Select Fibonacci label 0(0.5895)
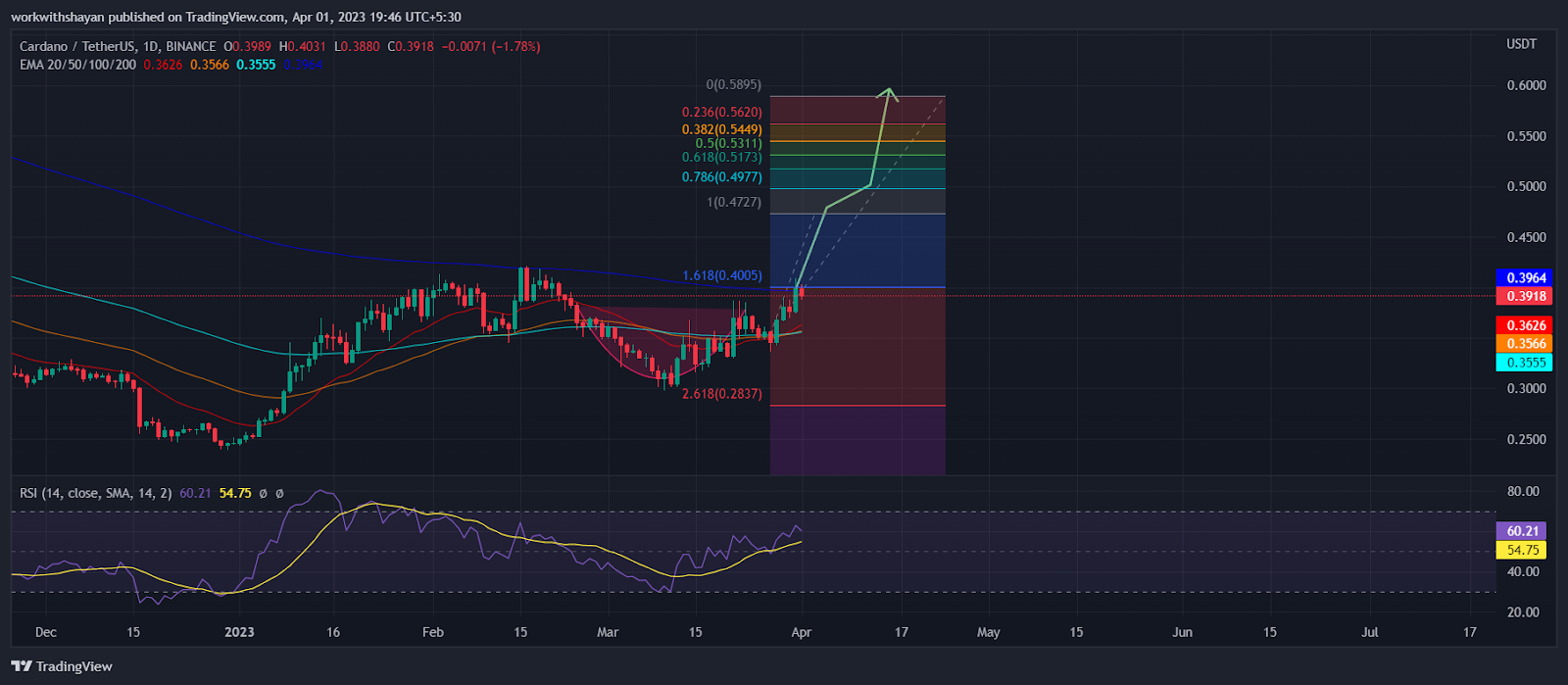The height and width of the screenshot is (685, 1568). (x=733, y=85)
